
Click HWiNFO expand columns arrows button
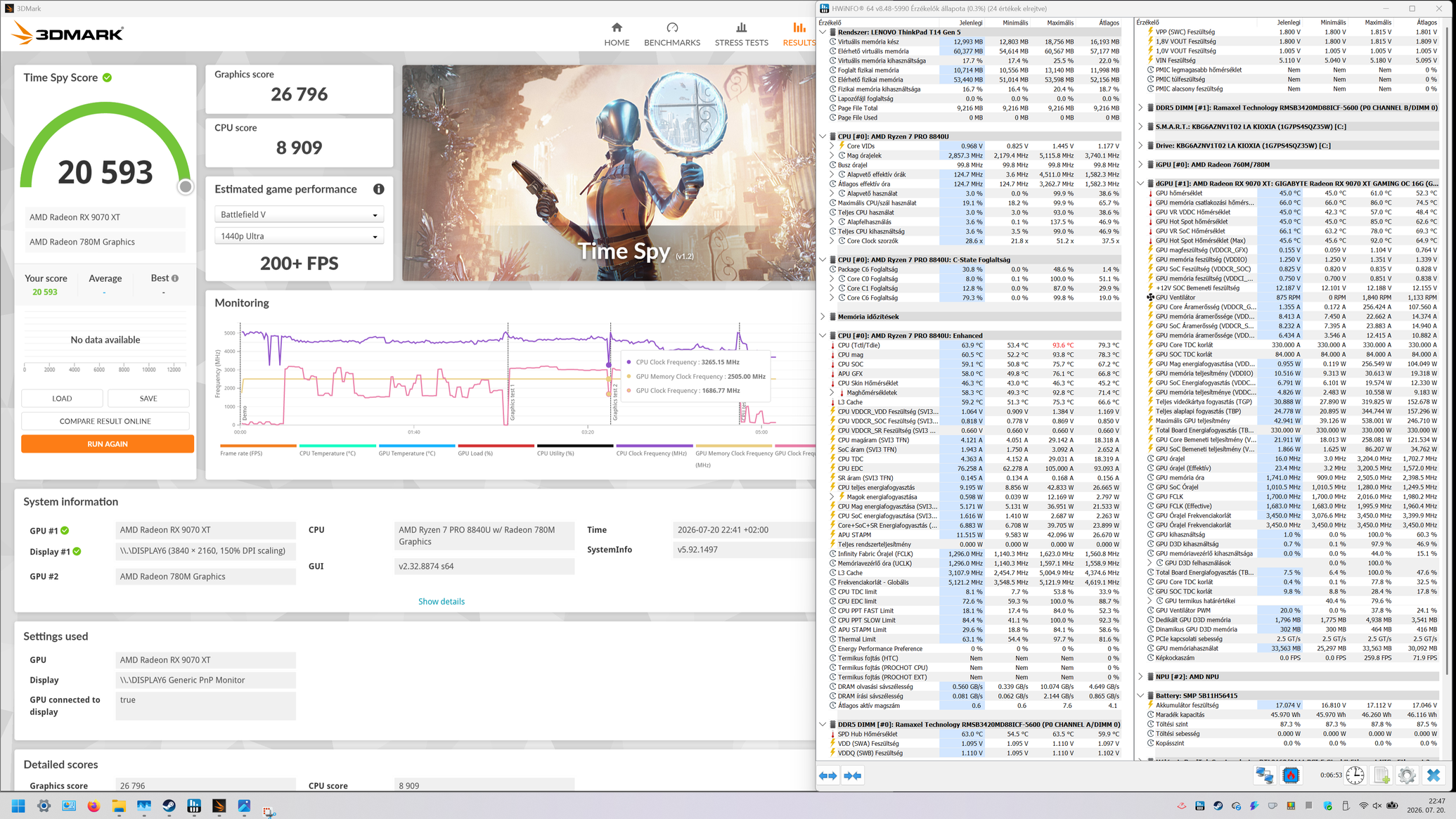coord(828,775)
